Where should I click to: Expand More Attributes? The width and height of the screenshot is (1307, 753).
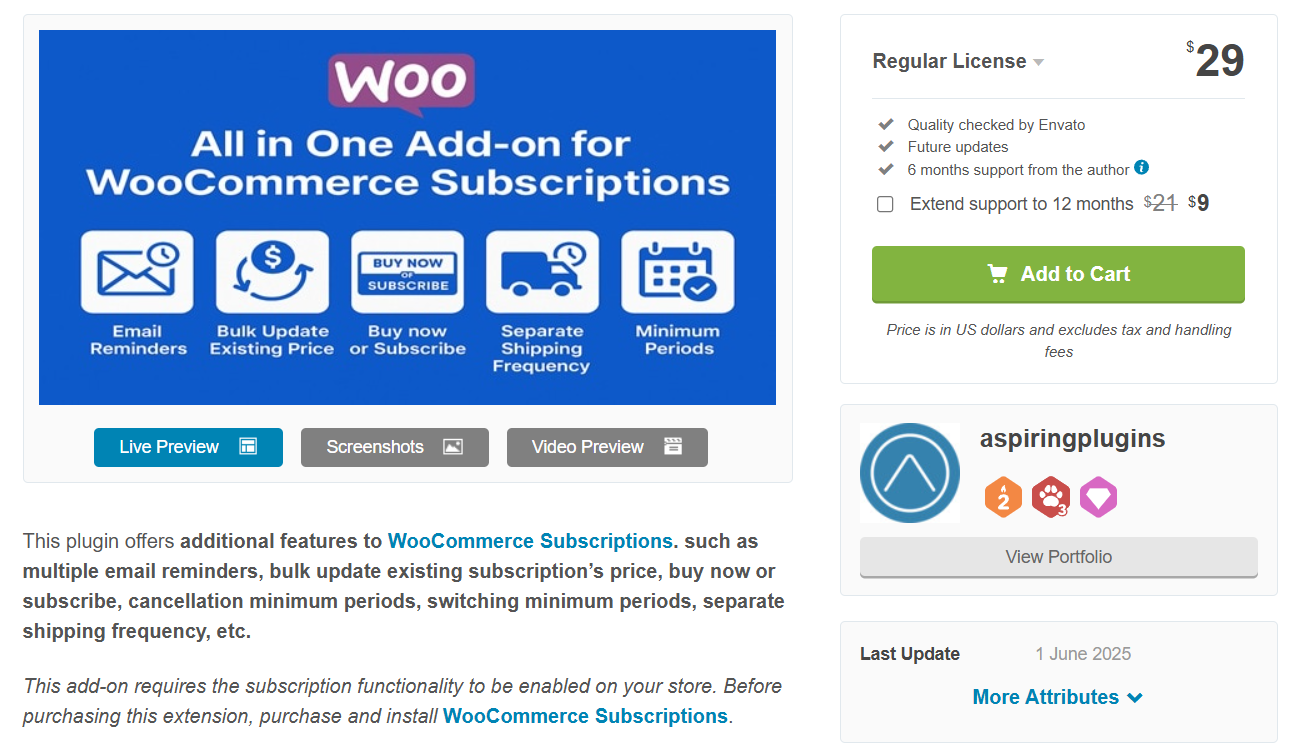tap(1058, 697)
